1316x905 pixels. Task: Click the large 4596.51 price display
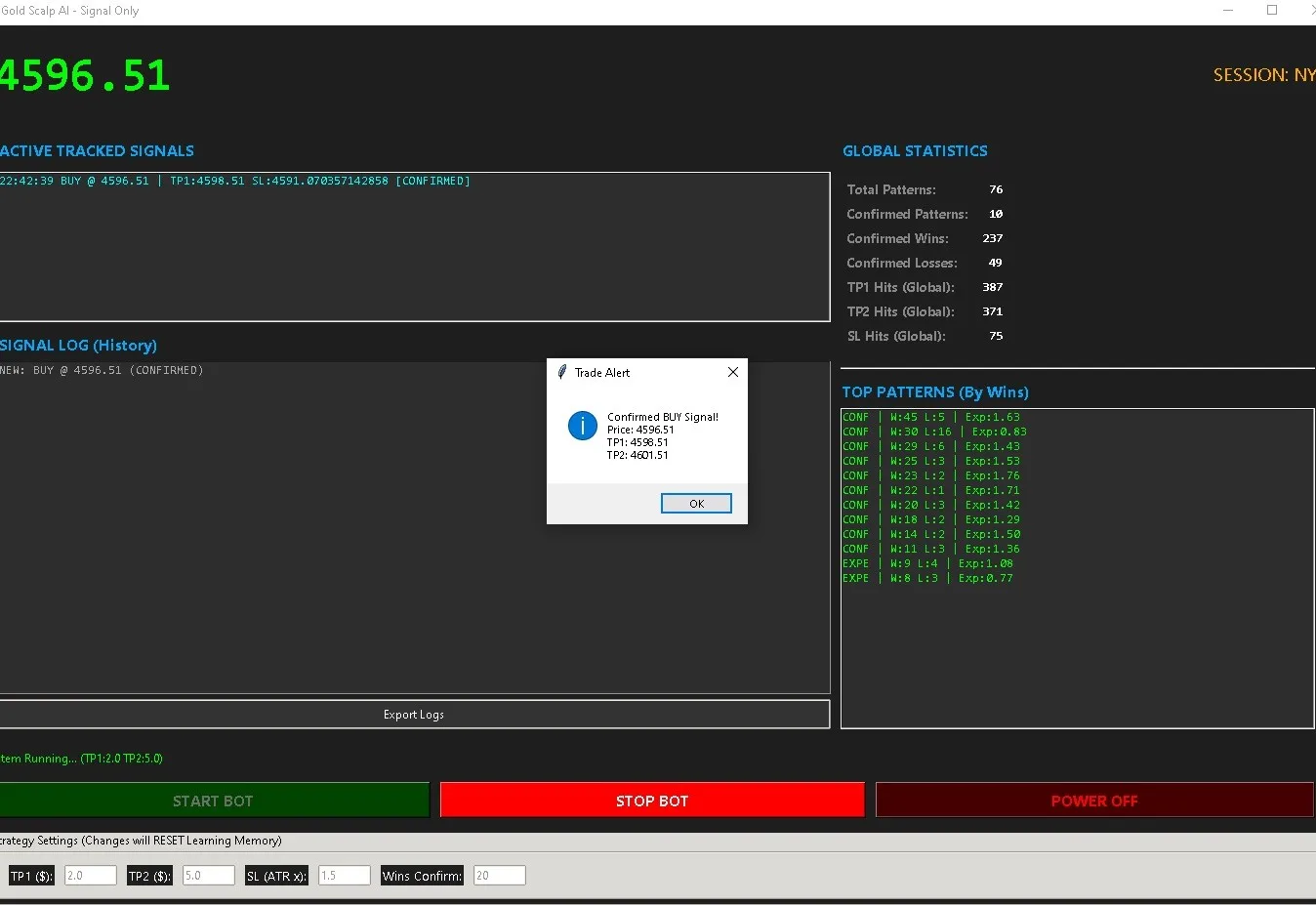pyautogui.click(x=85, y=76)
